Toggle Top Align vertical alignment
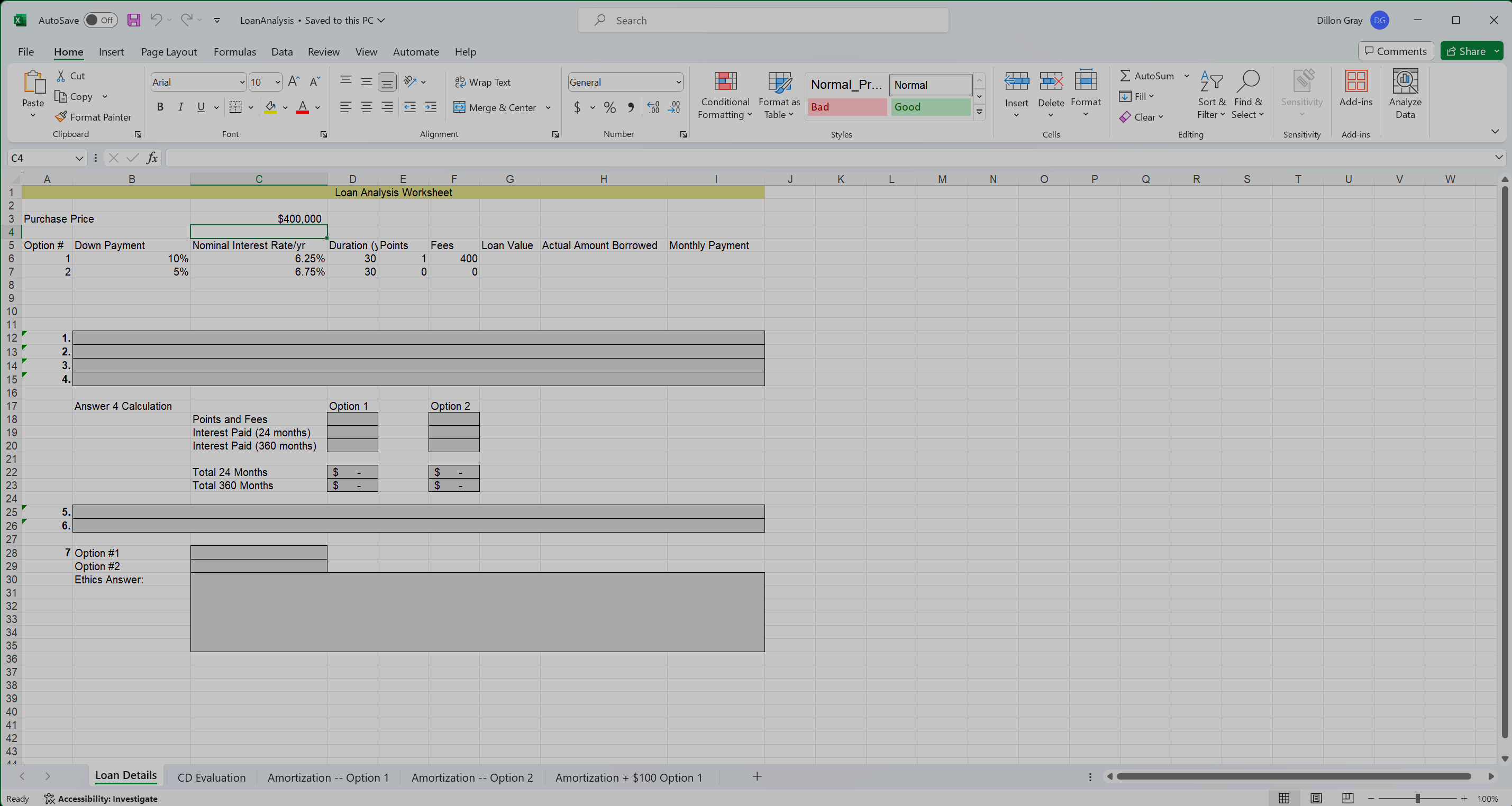The image size is (1512, 806). pyautogui.click(x=345, y=81)
